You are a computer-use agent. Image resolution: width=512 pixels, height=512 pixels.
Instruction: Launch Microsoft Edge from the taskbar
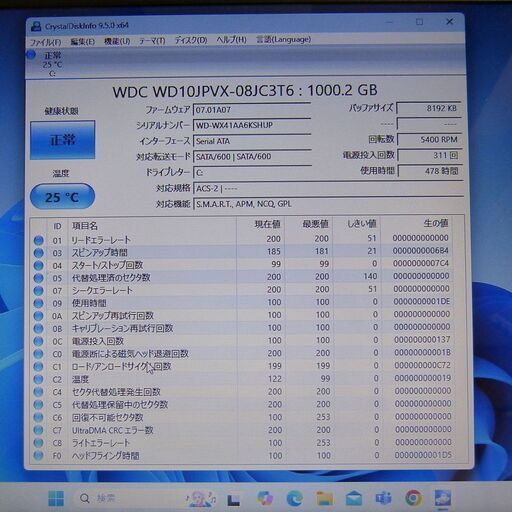pyautogui.click(x=295, y=498)
